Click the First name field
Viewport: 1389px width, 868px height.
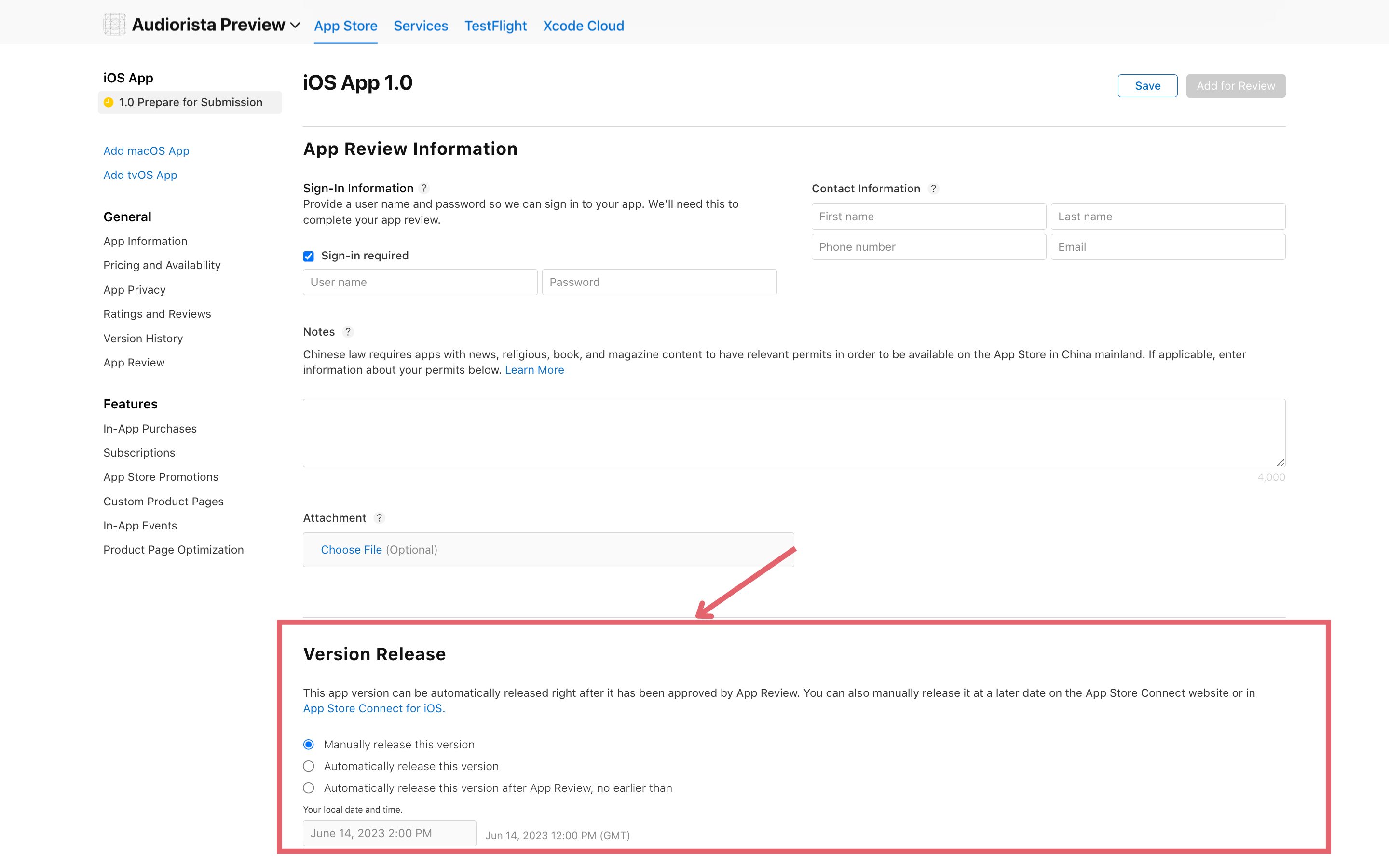pos(929,217)
